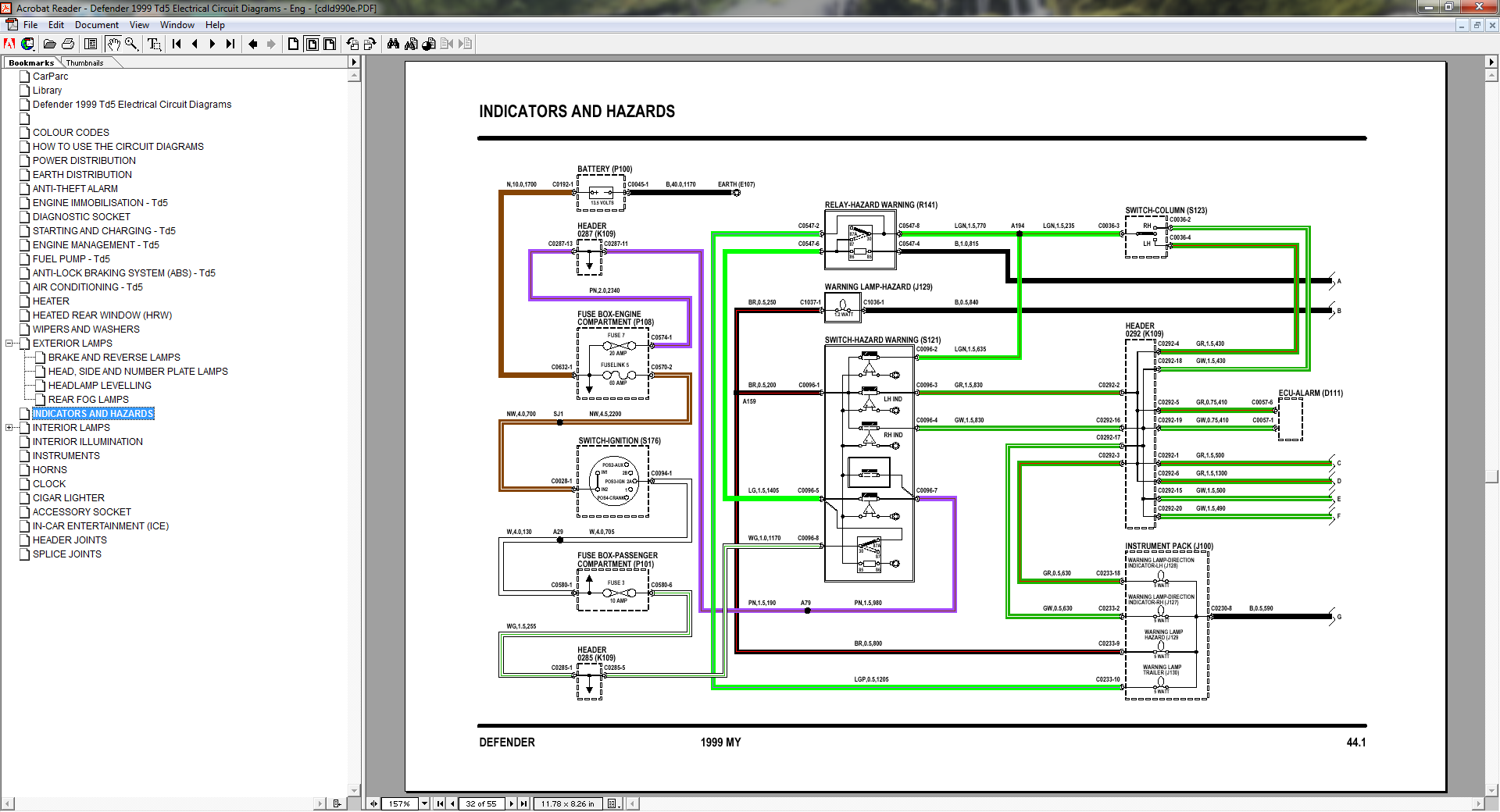This screenshot has height=812, width=1500.
Task: Open the Bookmarks pane menu arrow
Action: click(354, 62)
